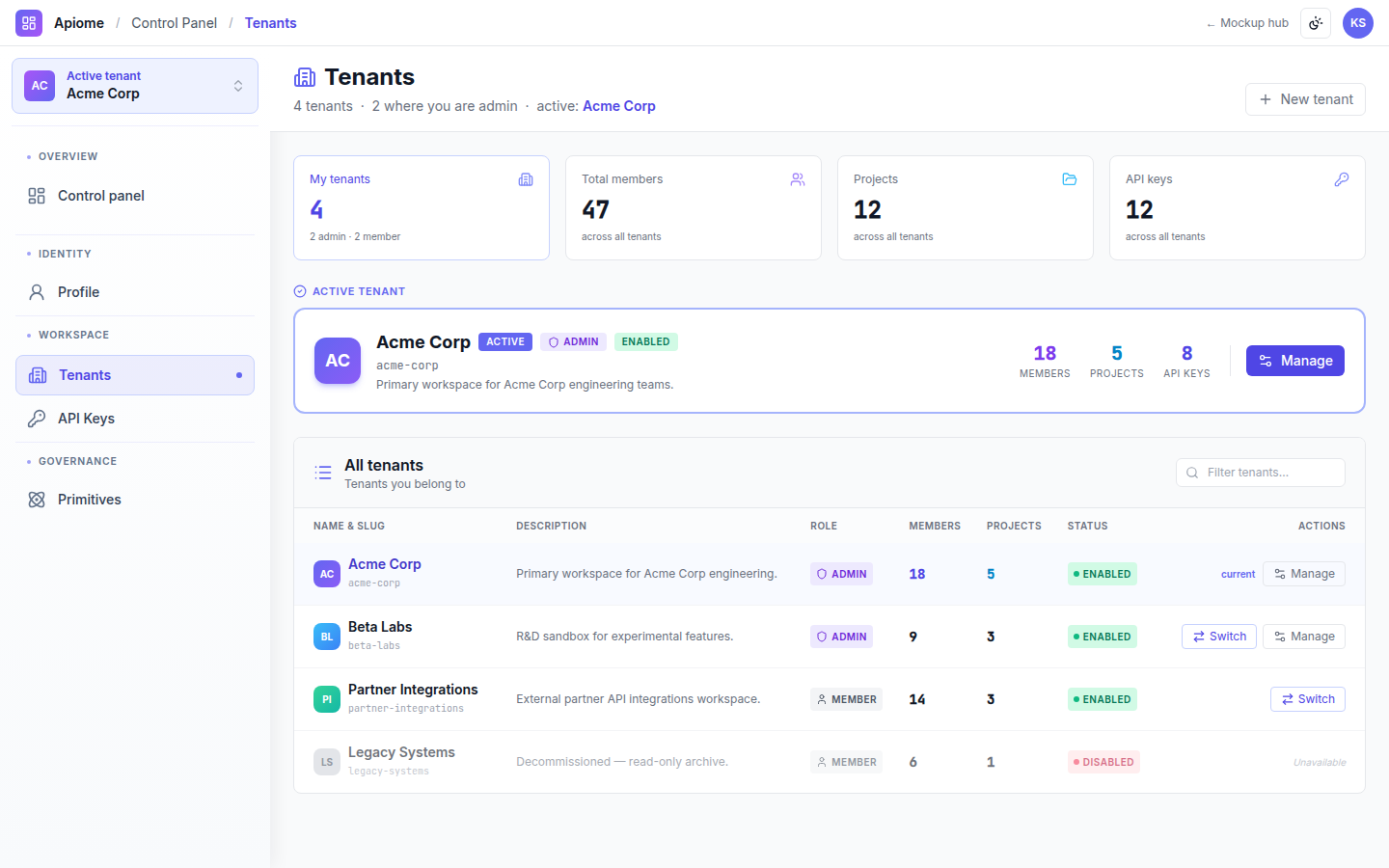Click the Partner Integrations tenant name

pyautogui.click(x=413, y=690)
